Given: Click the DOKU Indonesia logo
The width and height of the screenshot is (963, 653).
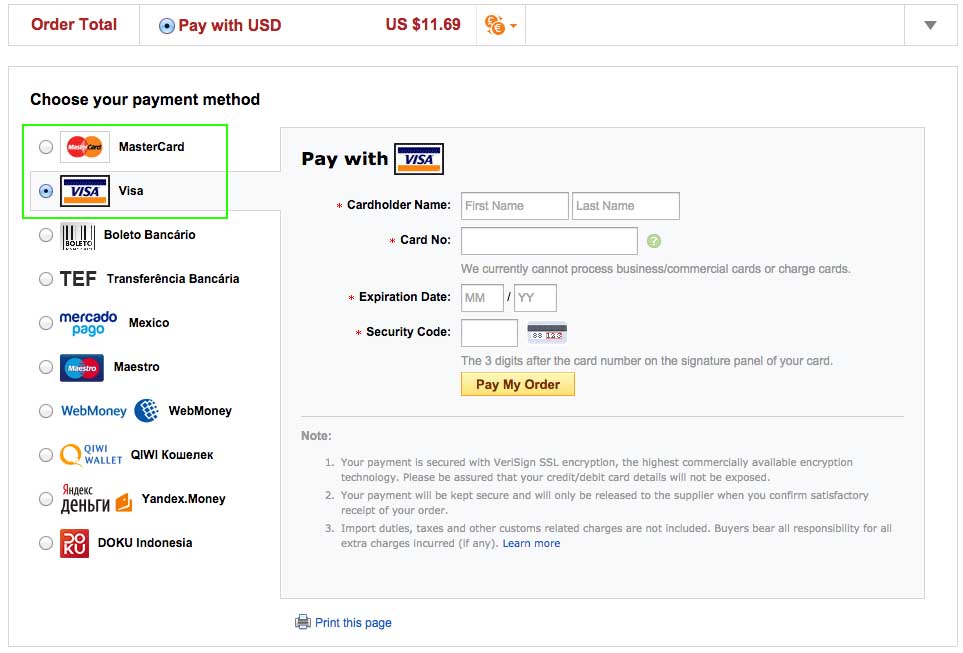Looking at the screenshot, I should 74,543.
